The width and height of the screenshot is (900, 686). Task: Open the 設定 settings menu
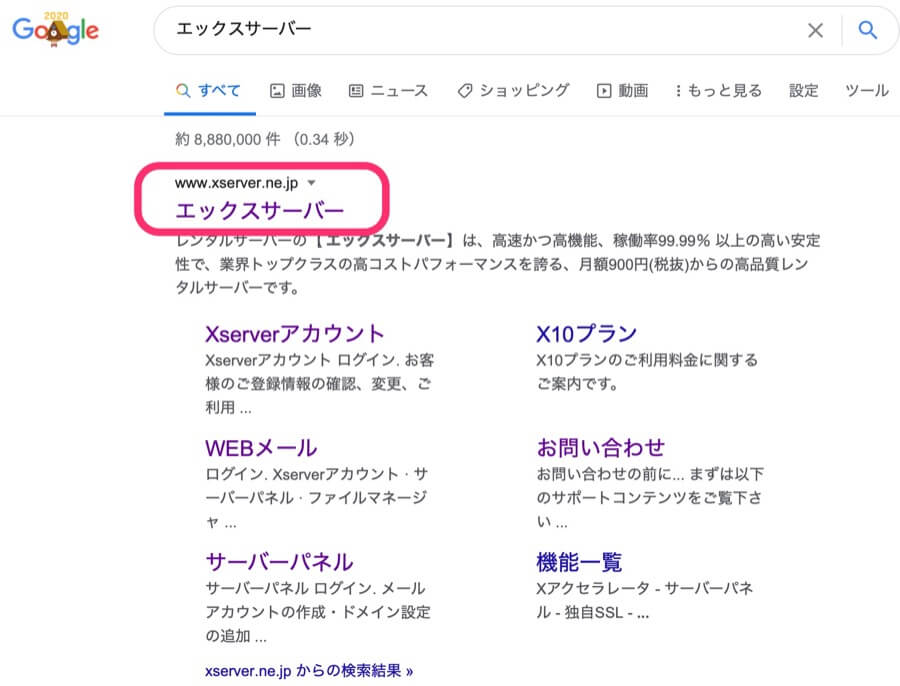(x=803, y=91)
